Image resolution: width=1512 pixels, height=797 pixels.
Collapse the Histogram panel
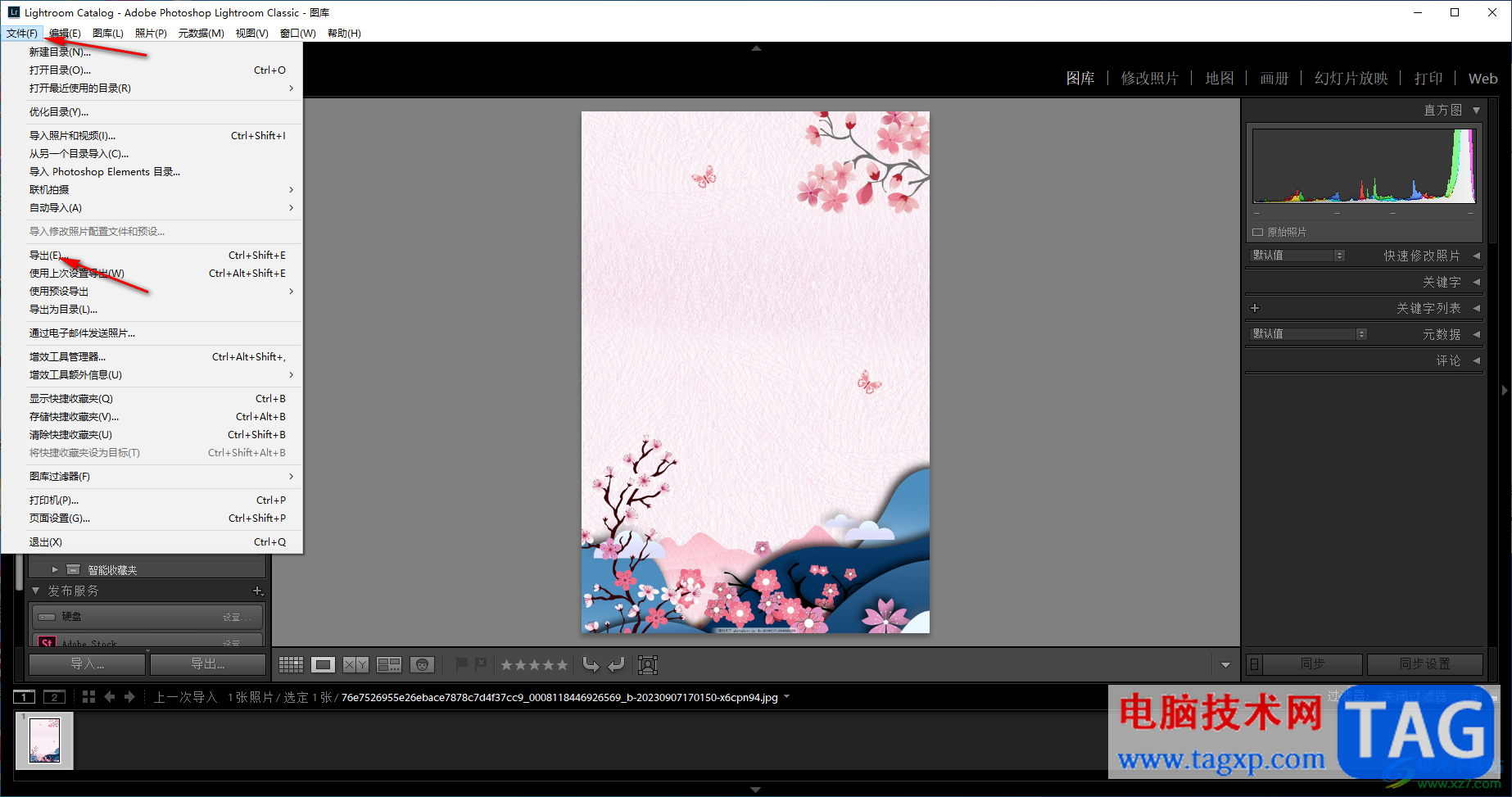click(x=1476, y=110)
